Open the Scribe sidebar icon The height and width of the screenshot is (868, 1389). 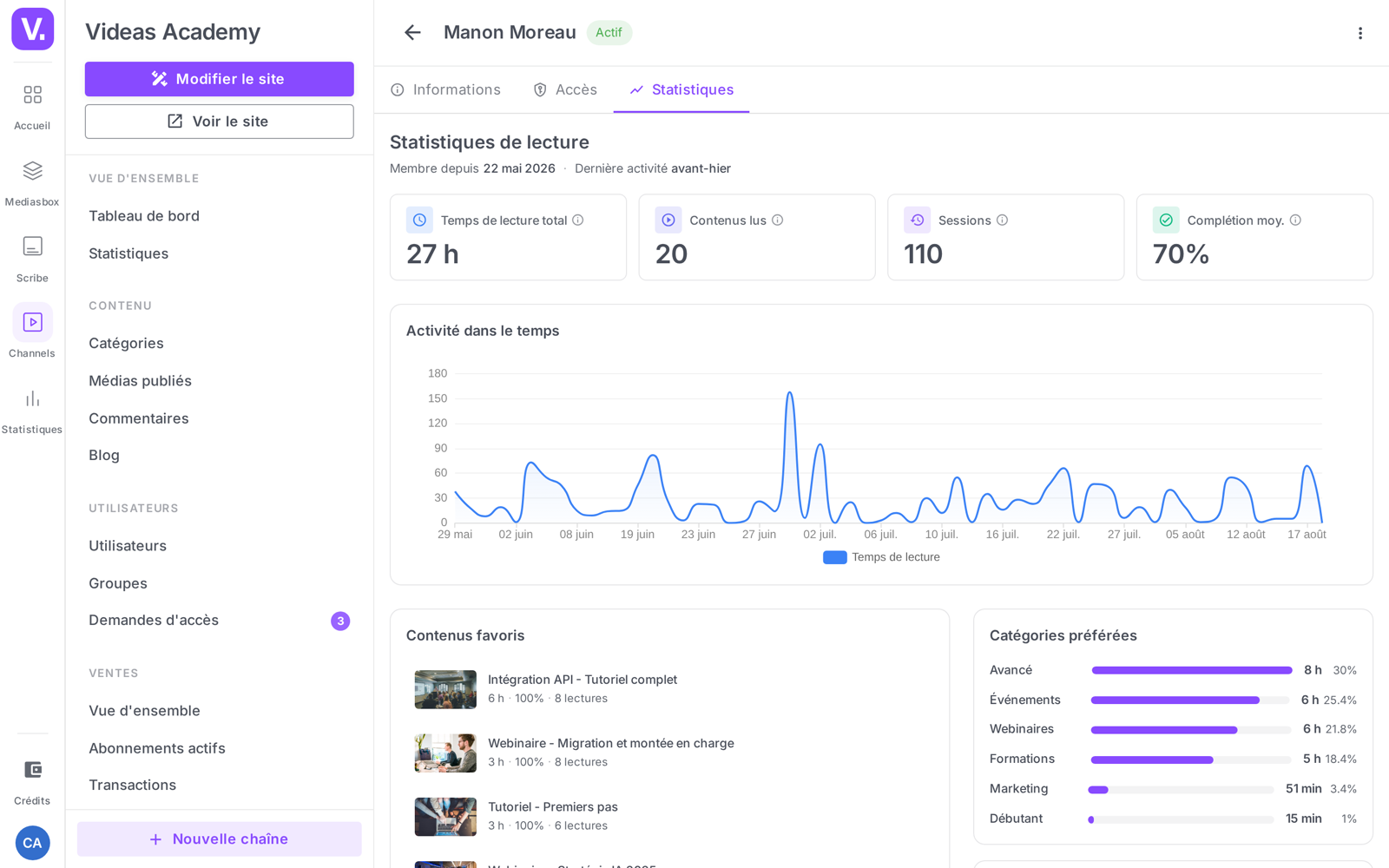(32, 247)
